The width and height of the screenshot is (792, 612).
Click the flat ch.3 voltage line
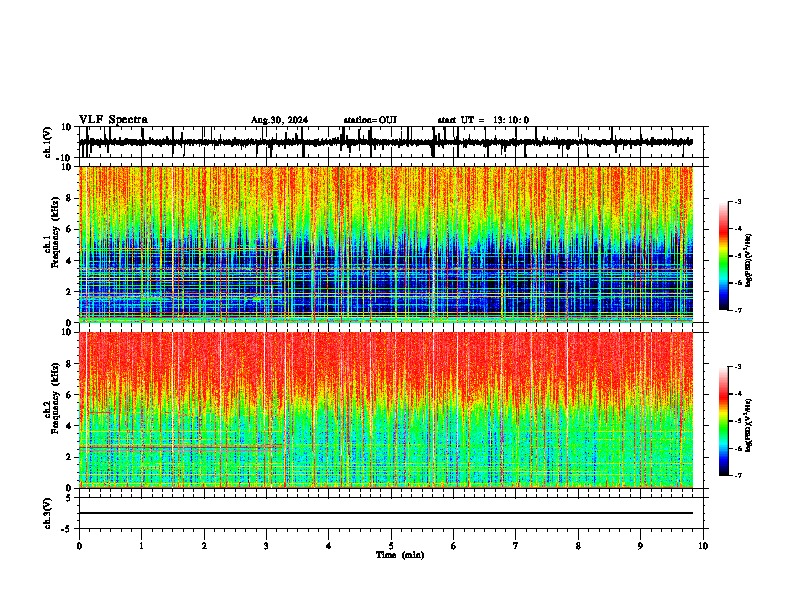point(385,513)
